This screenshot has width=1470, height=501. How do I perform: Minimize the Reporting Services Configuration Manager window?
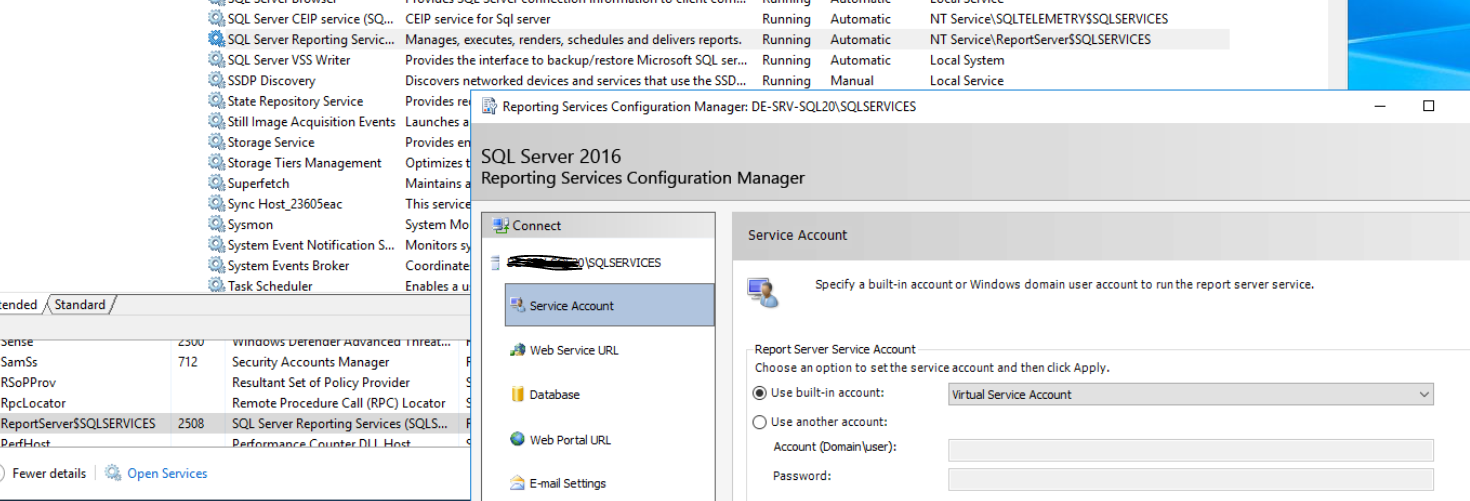[x=1382, y=105]
